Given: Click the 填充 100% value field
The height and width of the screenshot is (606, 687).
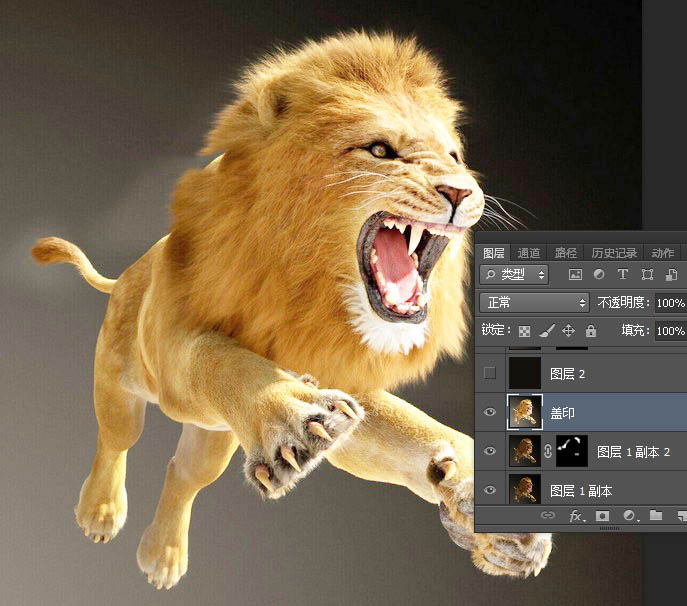Looking at the screenshot, I should 671,331.
